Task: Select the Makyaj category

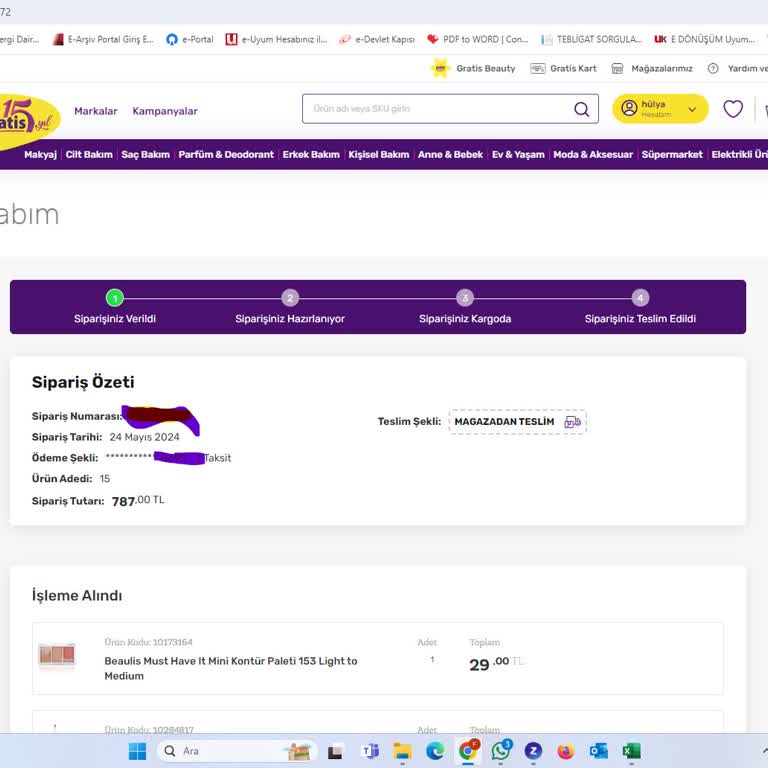Action: (40, 154)
